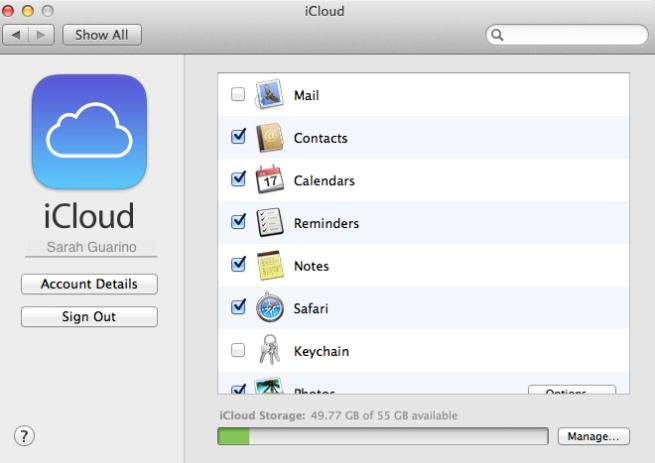This screenshot has height=463, width=655.
Task: Click the yellow Notes icon
Action: 269,266
